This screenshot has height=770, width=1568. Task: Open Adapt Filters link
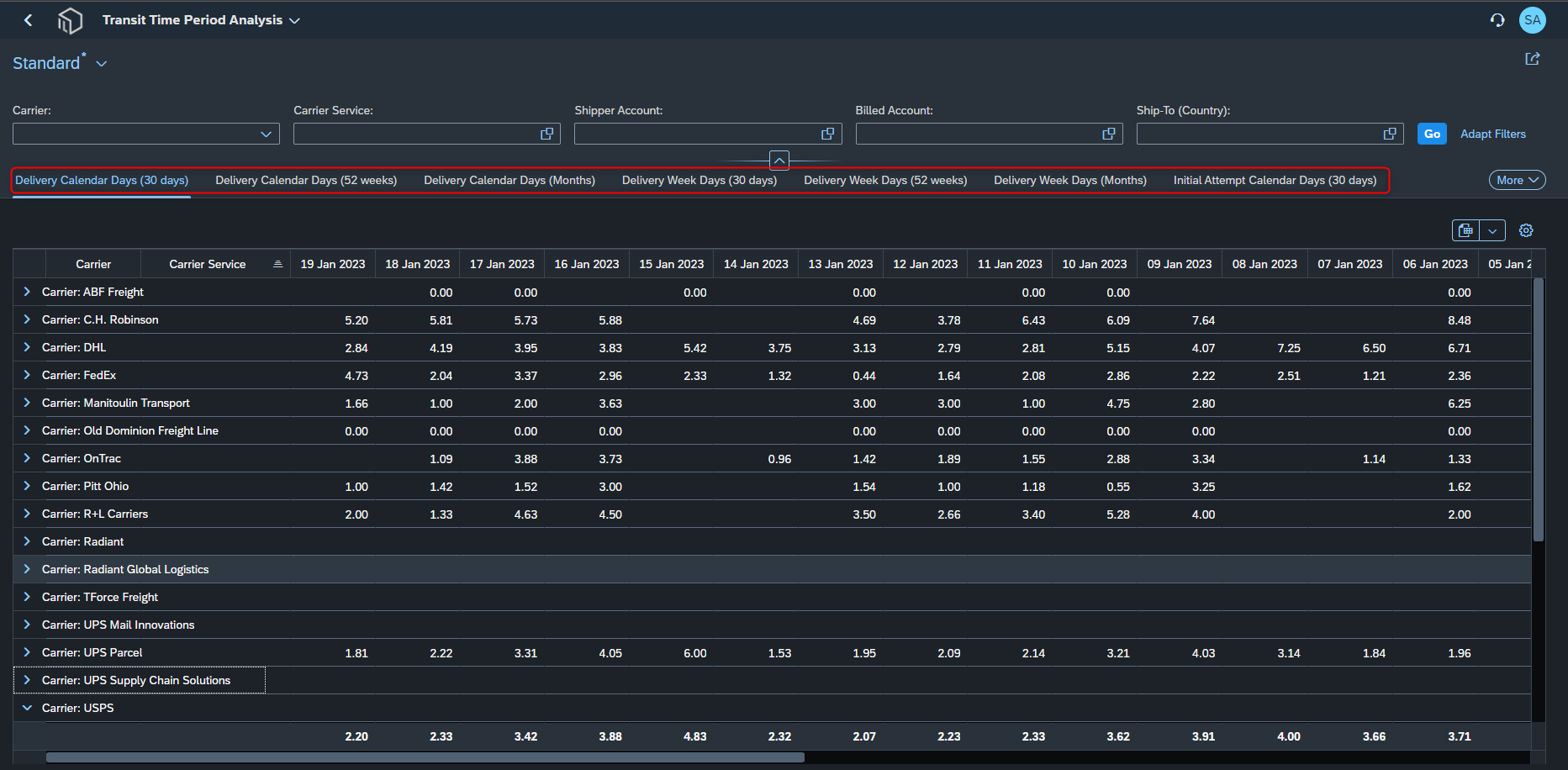pos(1492,134)
